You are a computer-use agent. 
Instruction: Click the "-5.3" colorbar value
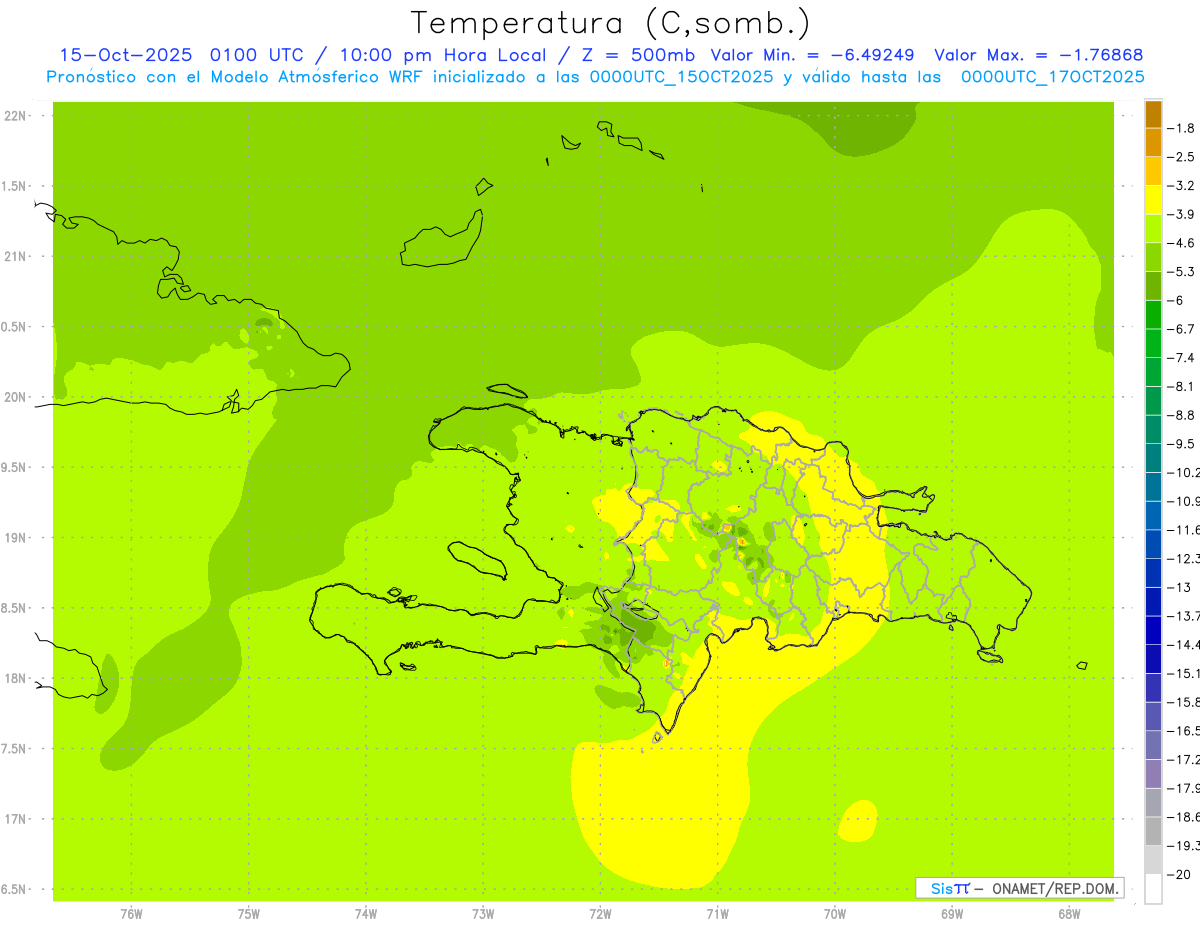[x=1183, y=271]
